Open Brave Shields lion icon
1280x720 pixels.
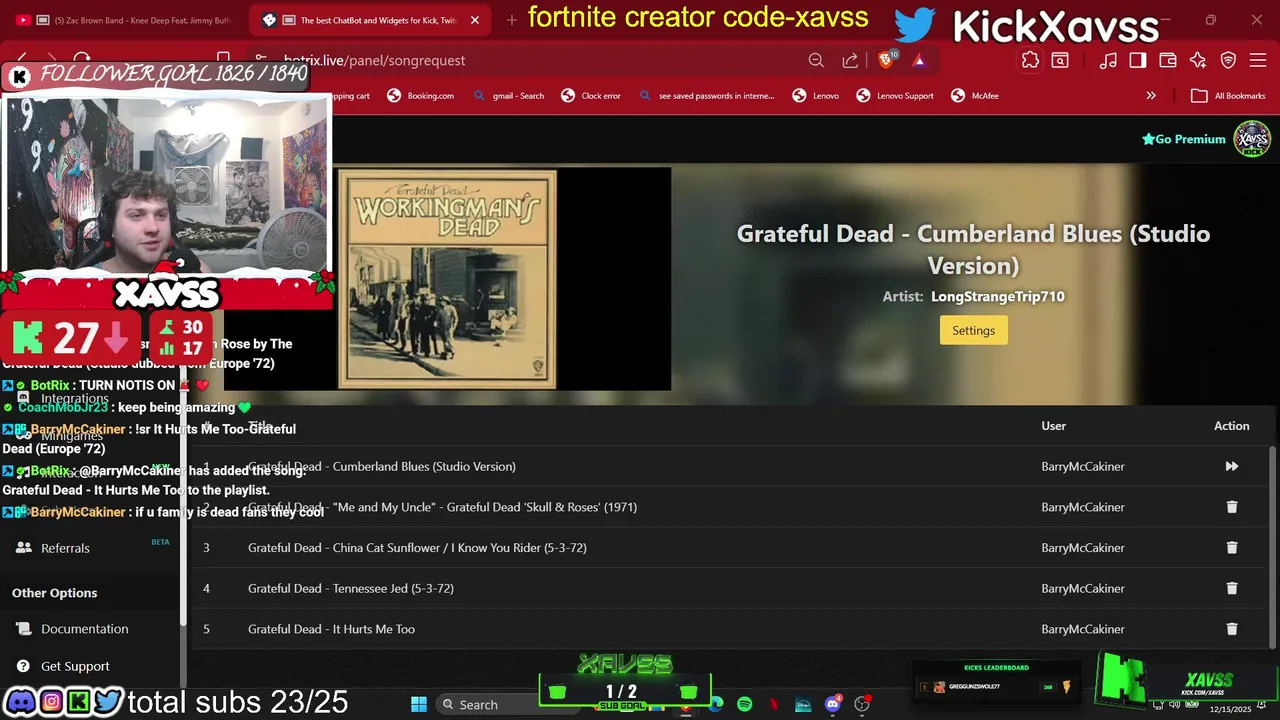[886, 60]
